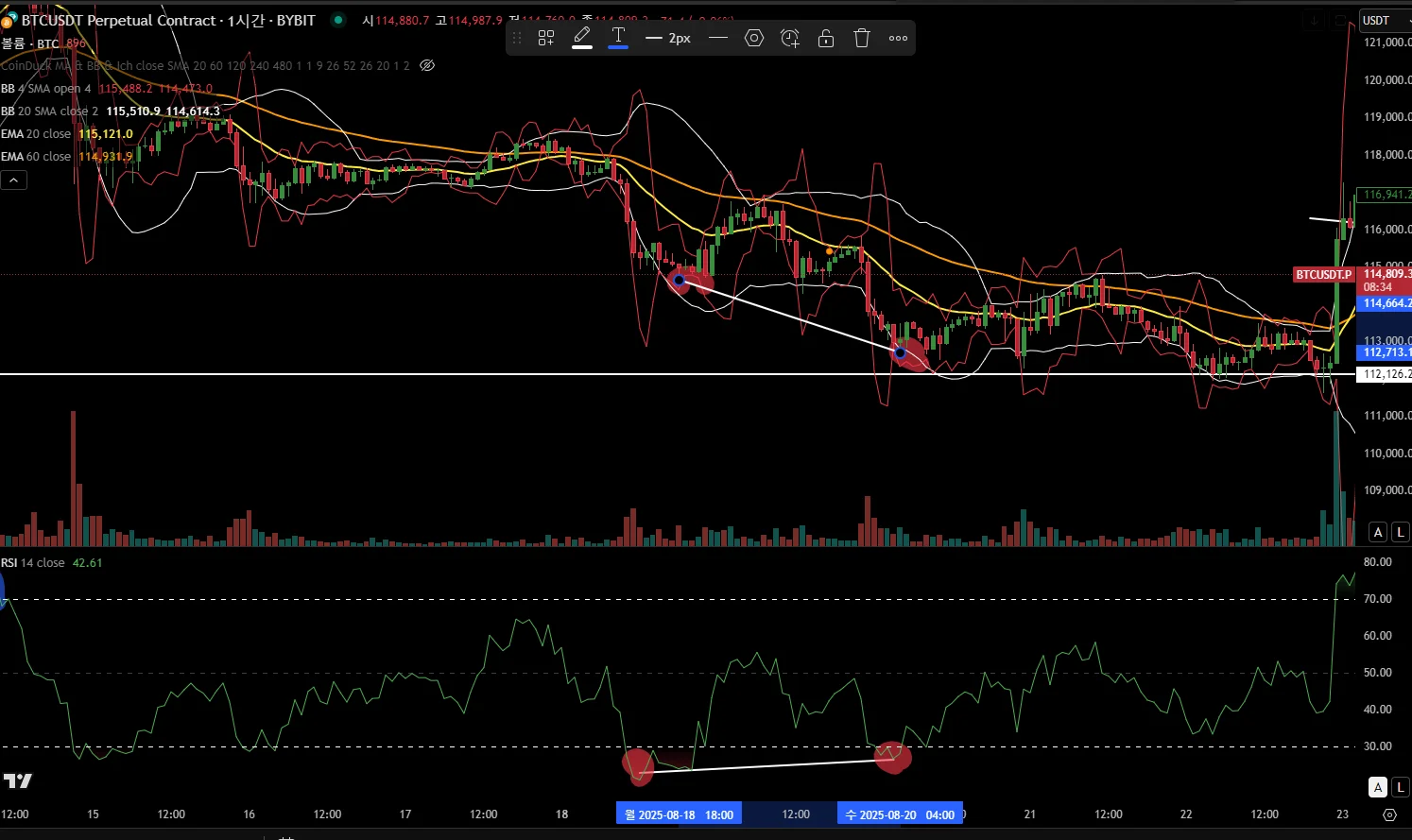This screenshot has width=1412, height=840.
Task: Toggle log scale on the main price pane
Action: pos(1401,532)
